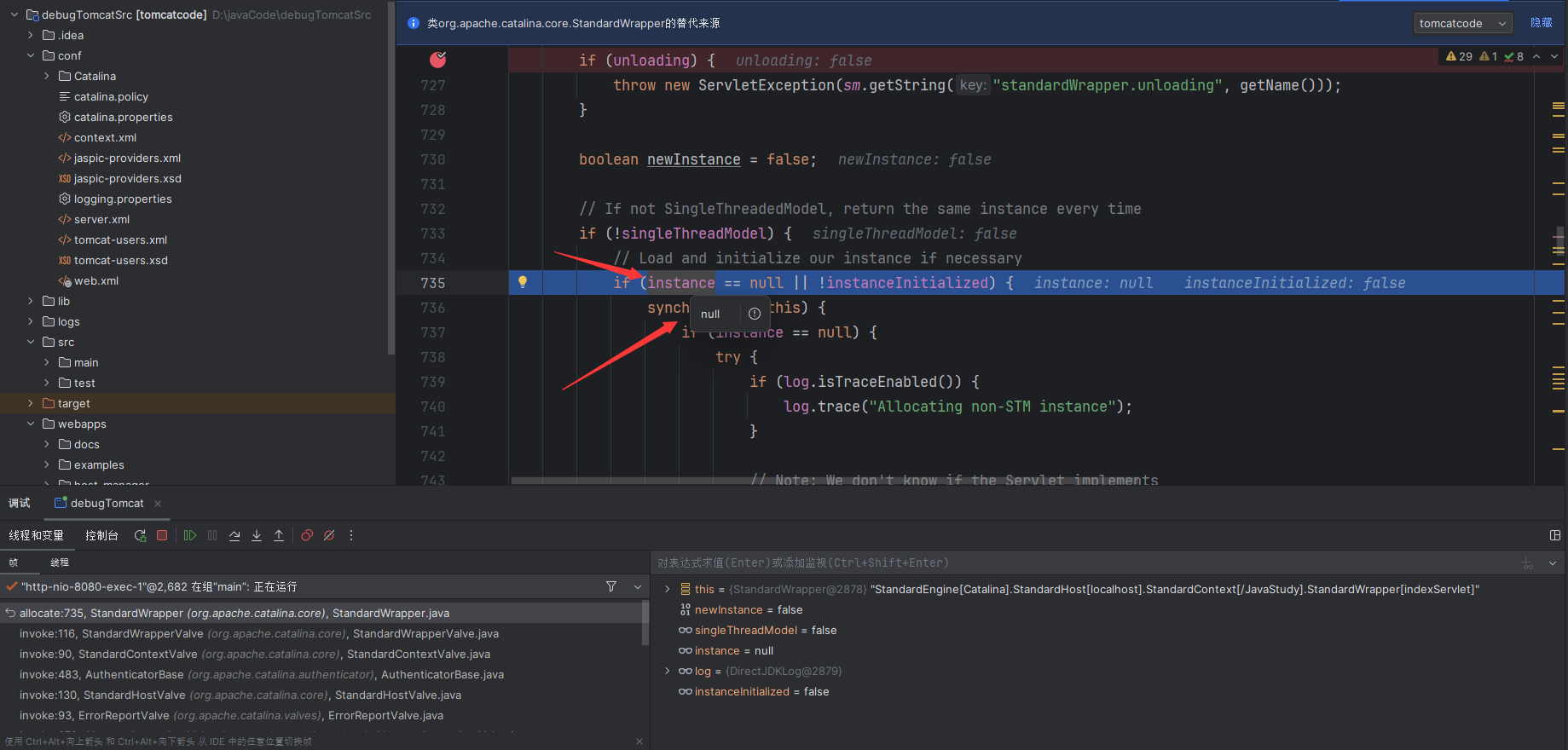Select frame invoke:93 ErrorReportValve
The width and height of the screenshot is (1568, 750).
pyautogui.click(x=231, y=715)
